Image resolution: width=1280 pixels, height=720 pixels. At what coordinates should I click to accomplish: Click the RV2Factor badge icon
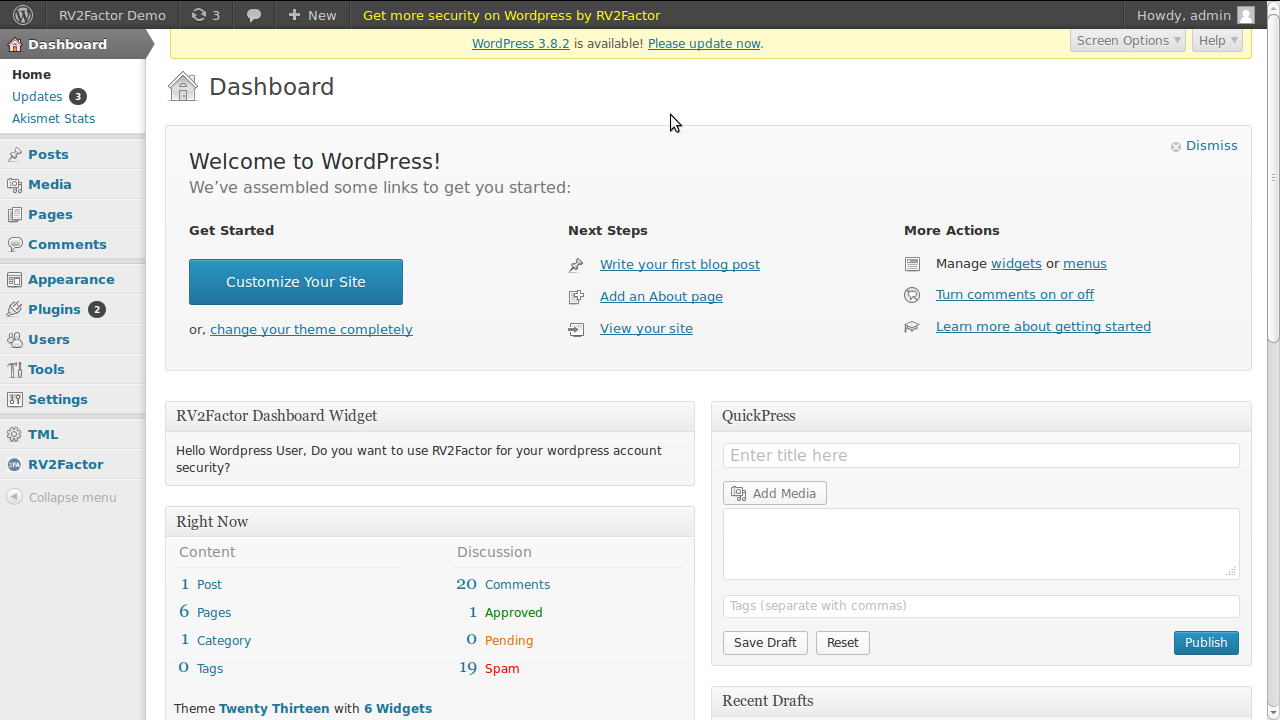(x=14, y=464)
